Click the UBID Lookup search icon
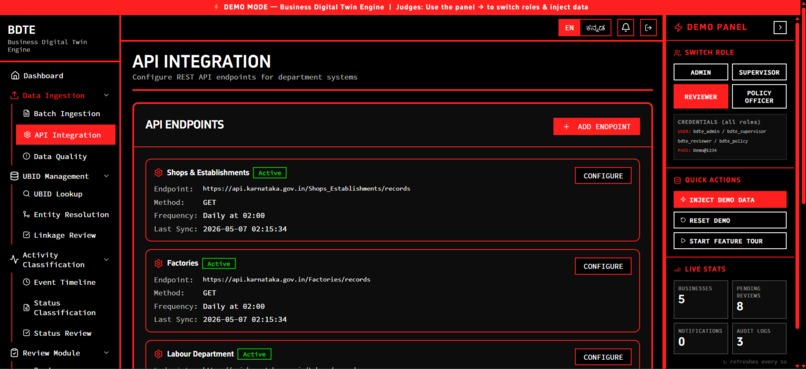Screen dimensions: 806x369 (27, 194)
